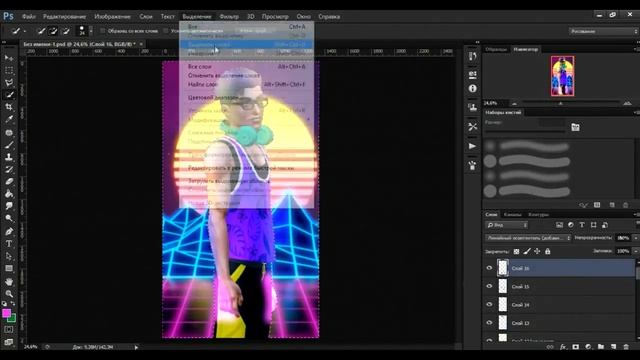The width and height of the screenshot is (640, 360).
Task: Open the opacity slider arrow
Action: [636, 238]
